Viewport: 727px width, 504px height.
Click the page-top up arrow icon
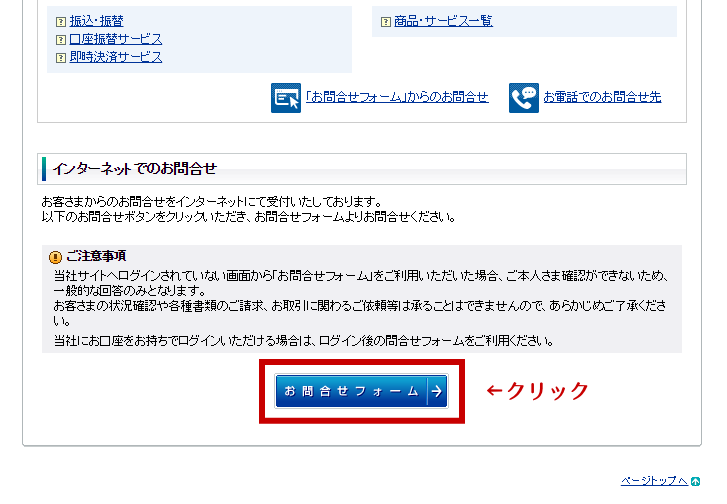coord(695,481)
